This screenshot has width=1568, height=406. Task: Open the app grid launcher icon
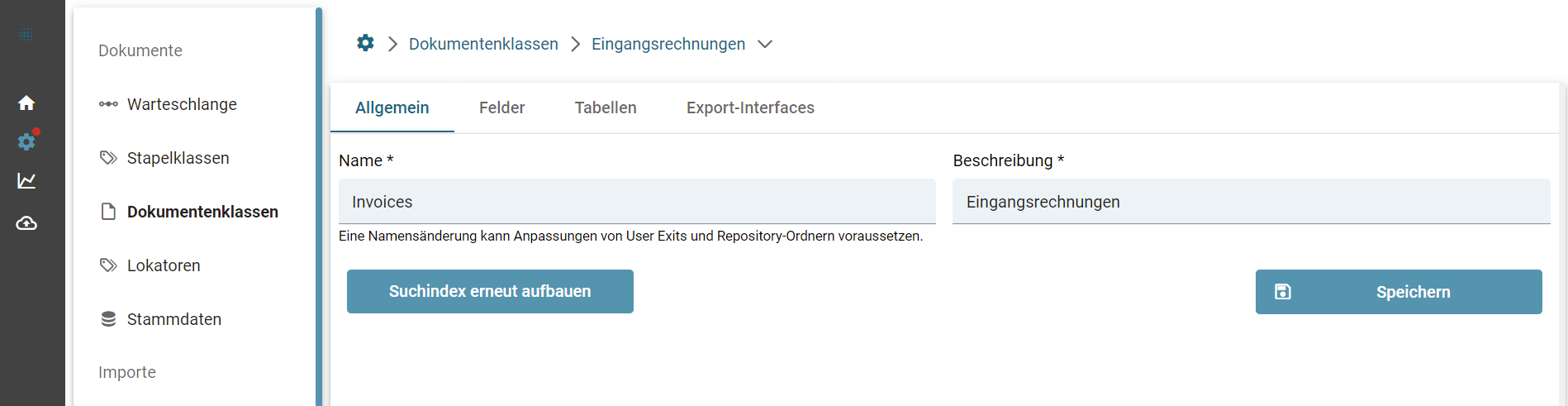pyautogui.click(x=26, y=35)
